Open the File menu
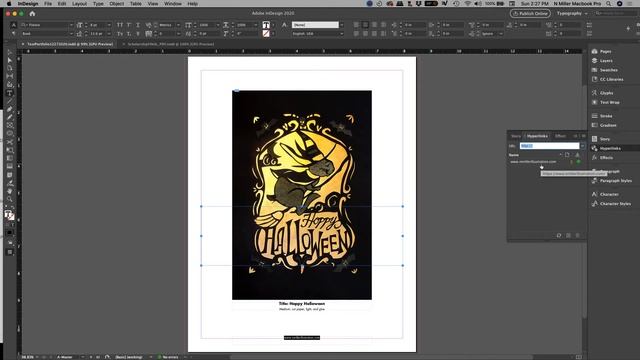 (48, 4)
